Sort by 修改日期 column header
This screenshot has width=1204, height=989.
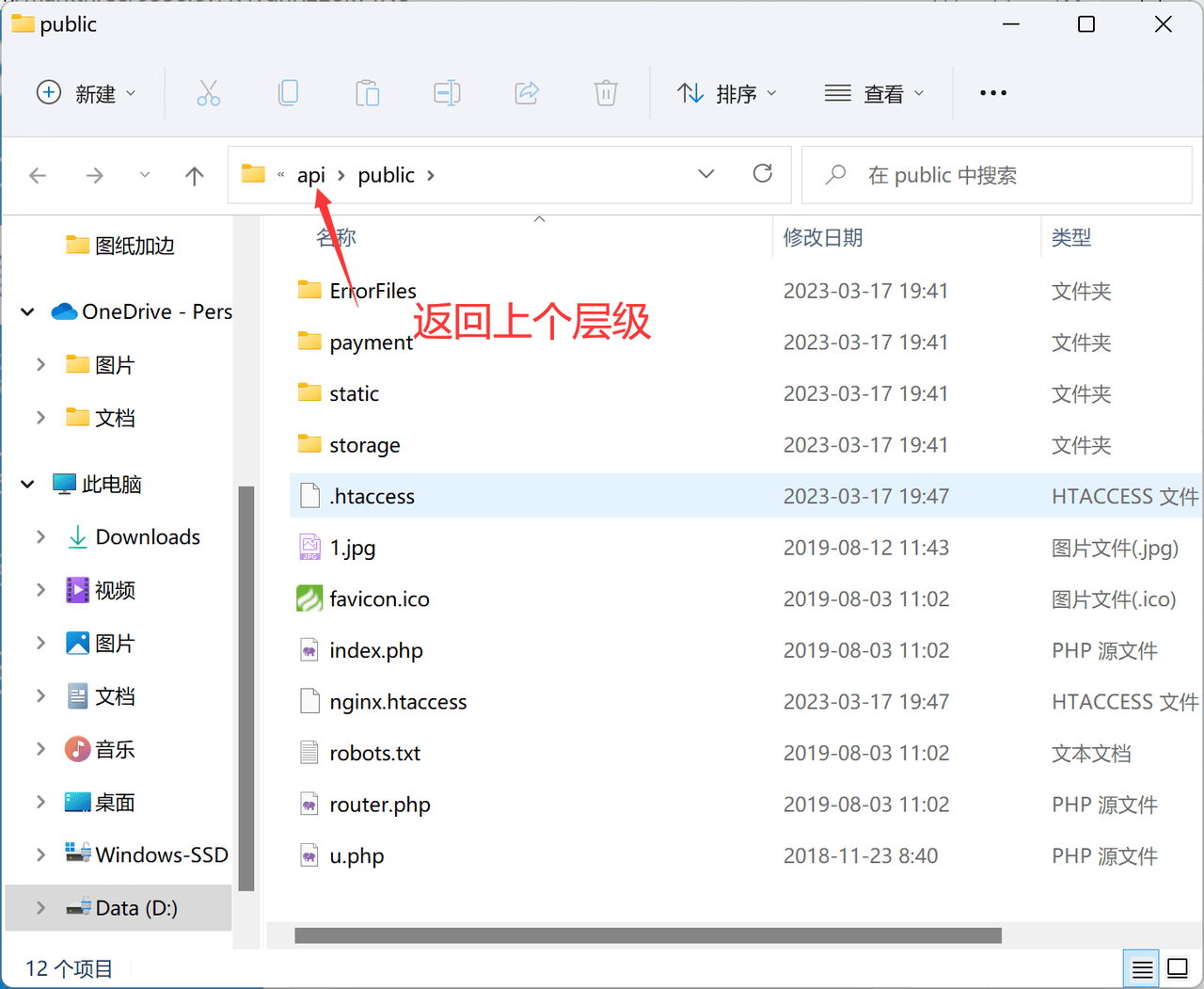[x=823, y=237]
